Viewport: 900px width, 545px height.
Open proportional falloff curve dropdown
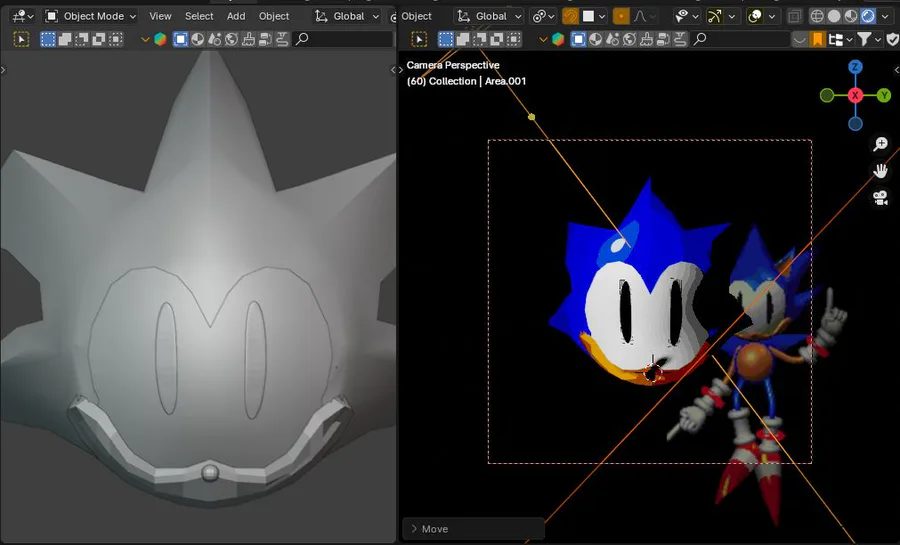coord(645,16)
